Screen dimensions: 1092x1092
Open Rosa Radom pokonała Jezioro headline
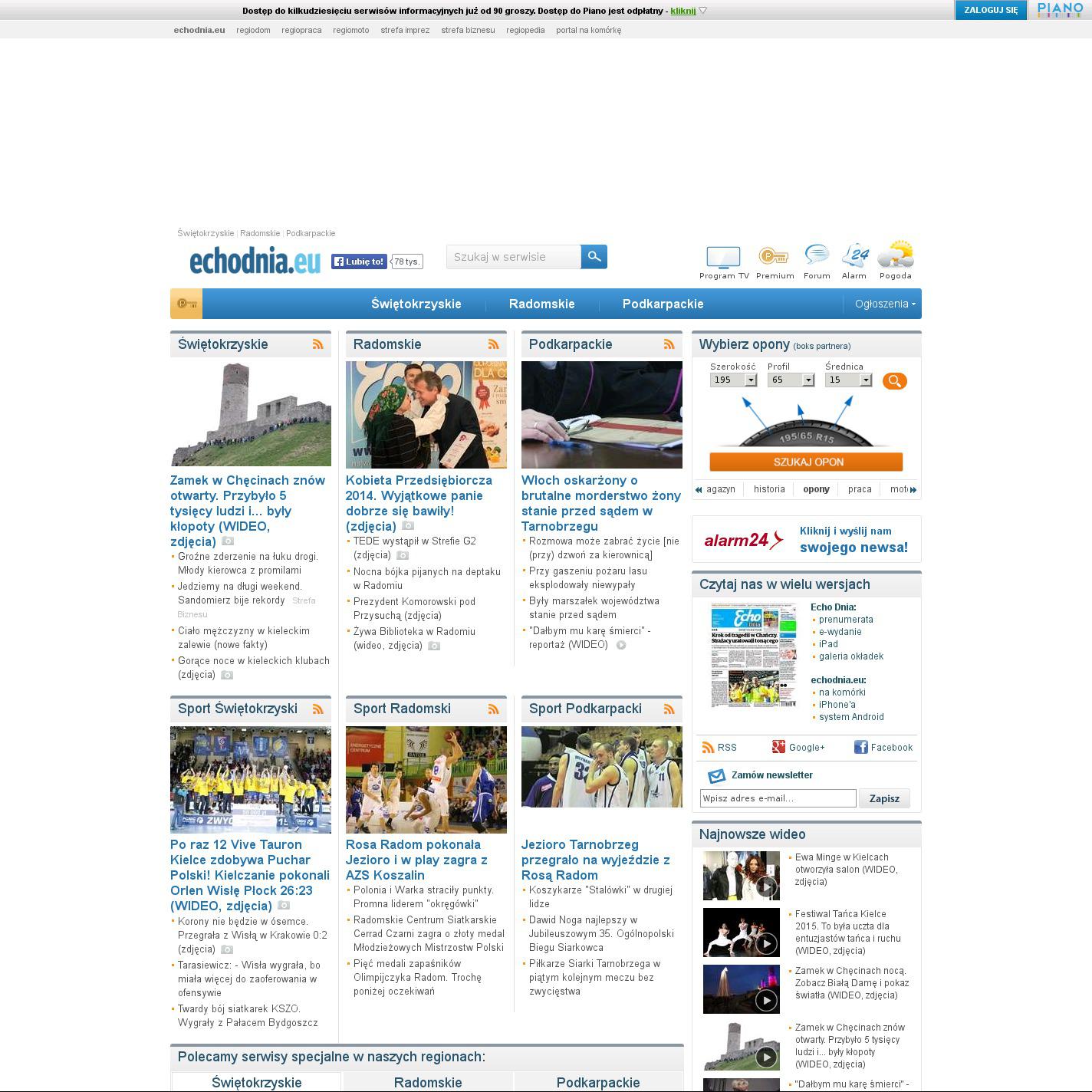point(416,860)
